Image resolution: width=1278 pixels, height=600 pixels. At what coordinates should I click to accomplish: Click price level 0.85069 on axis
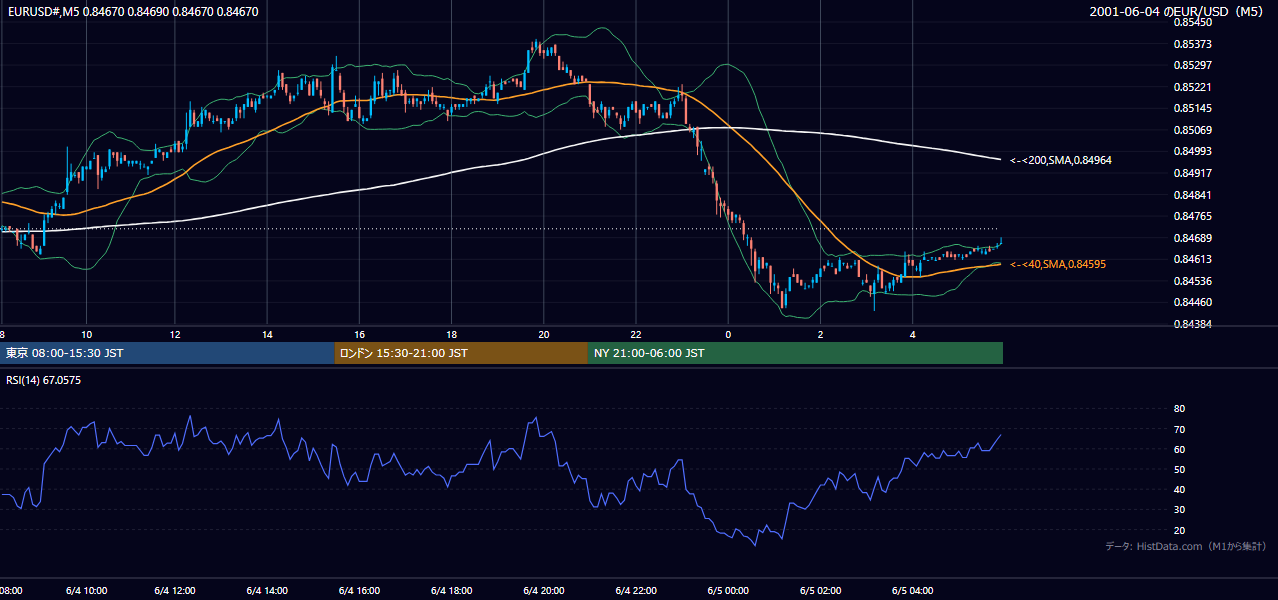click(1192, 130)
